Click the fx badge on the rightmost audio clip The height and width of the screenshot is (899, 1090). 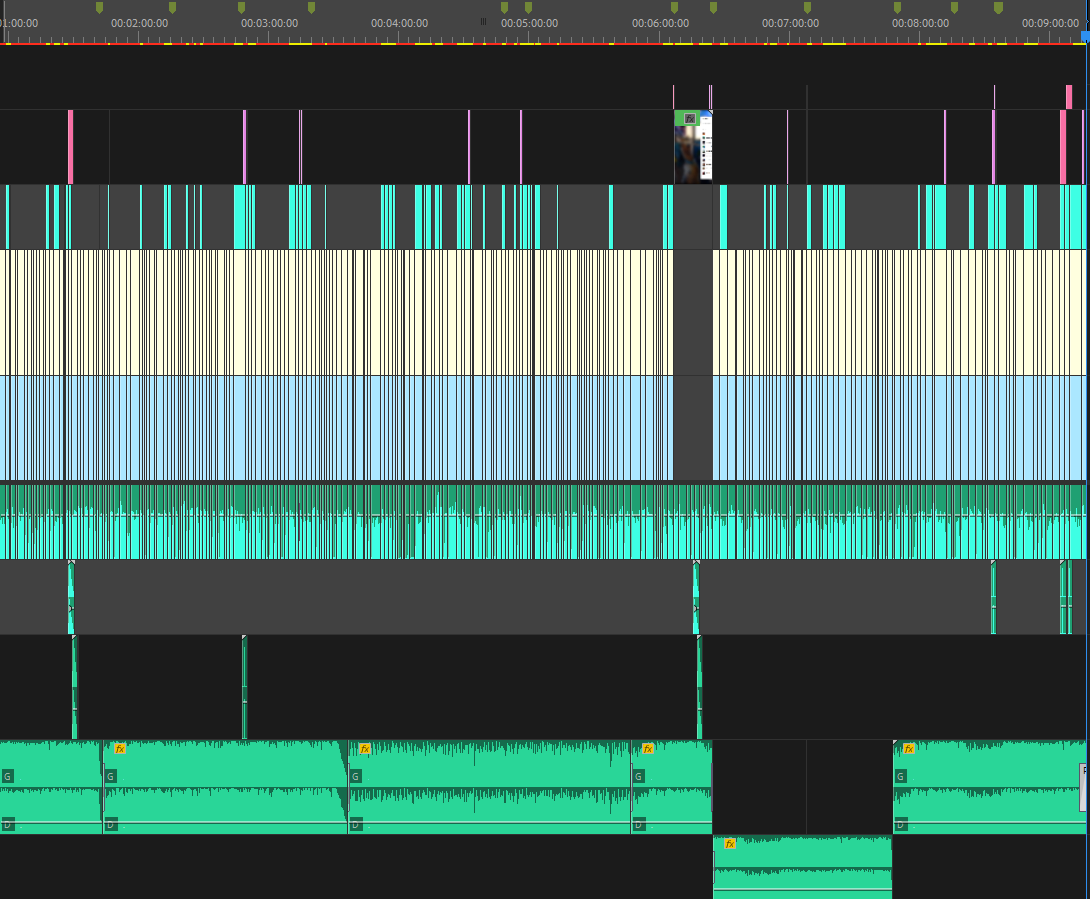908,747
